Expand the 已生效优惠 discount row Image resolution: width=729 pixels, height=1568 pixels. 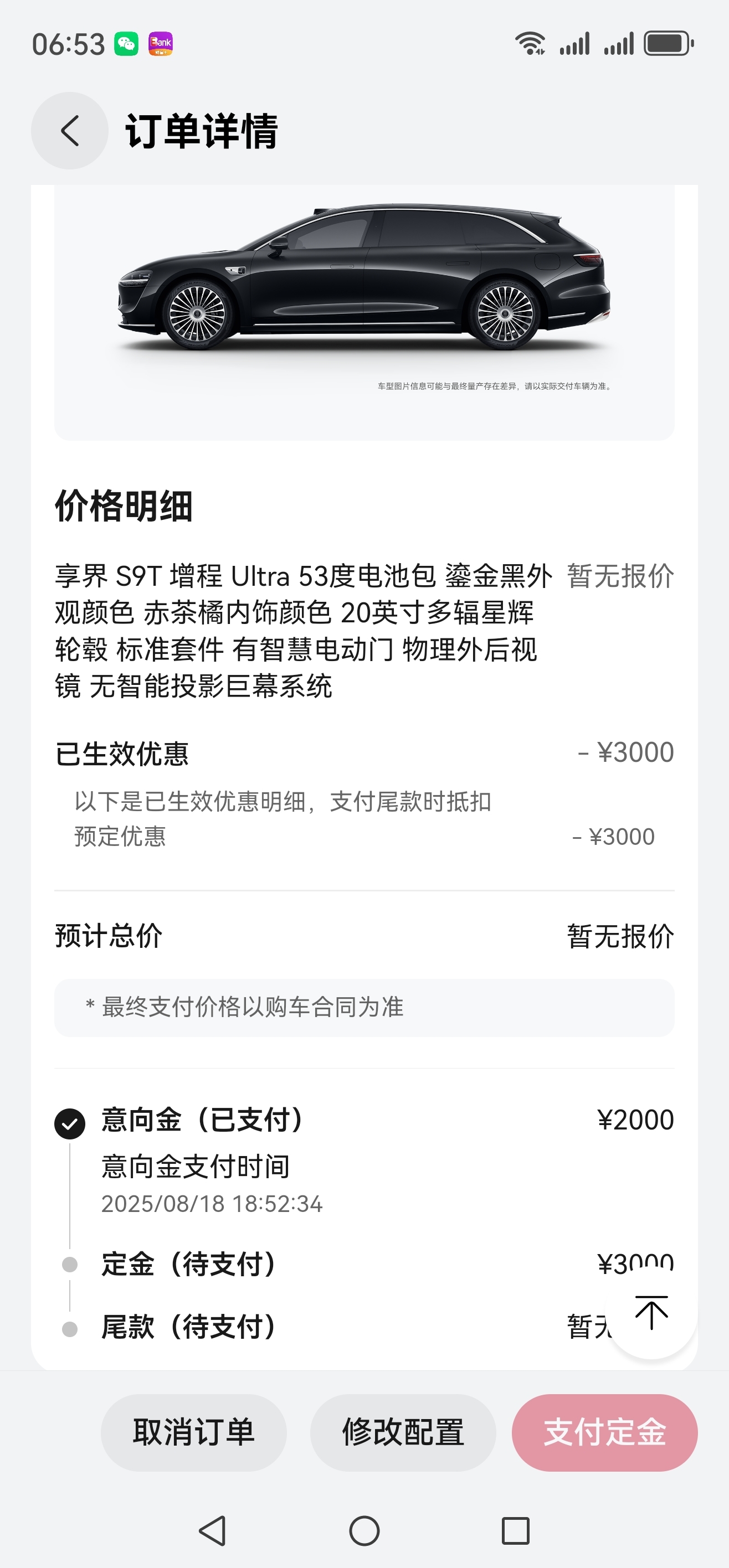coord(364,753)
